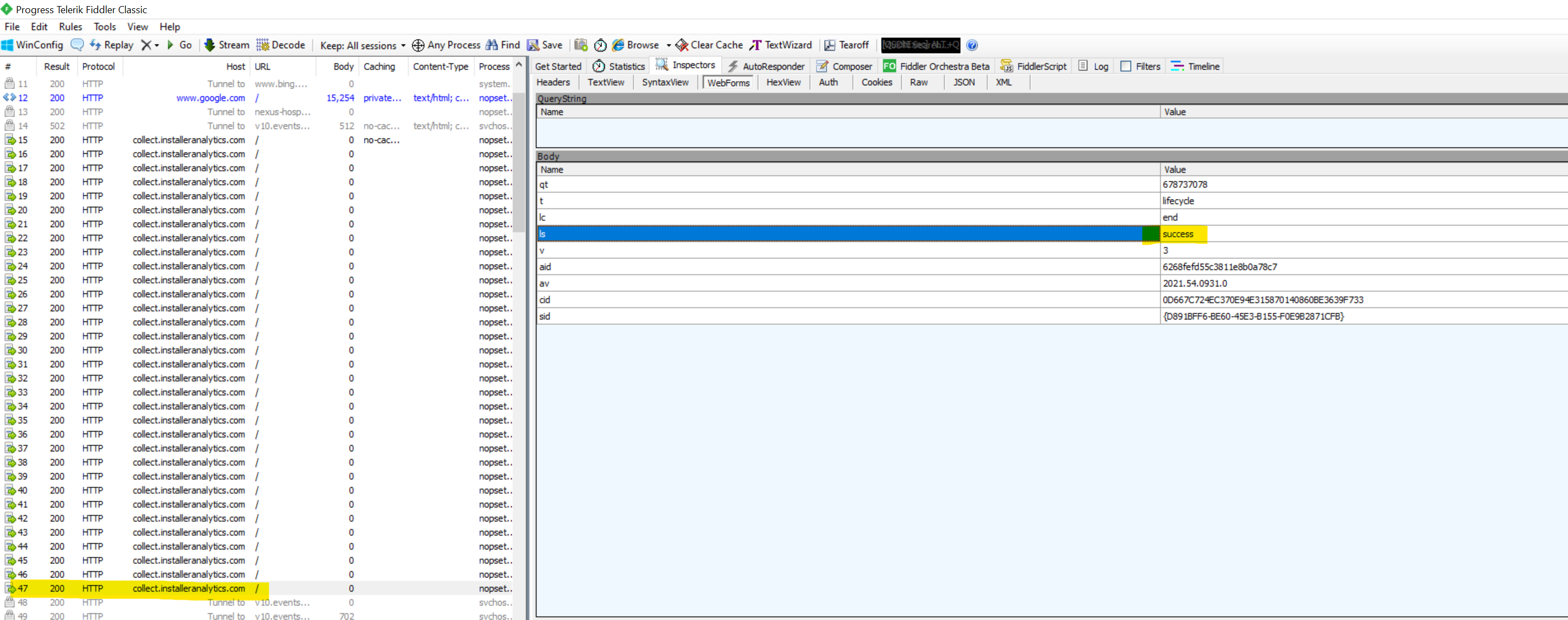The height and width of the screenshot is (620, 1568).
Task: Open the Edit menu
Action: (x=39, y=27)
